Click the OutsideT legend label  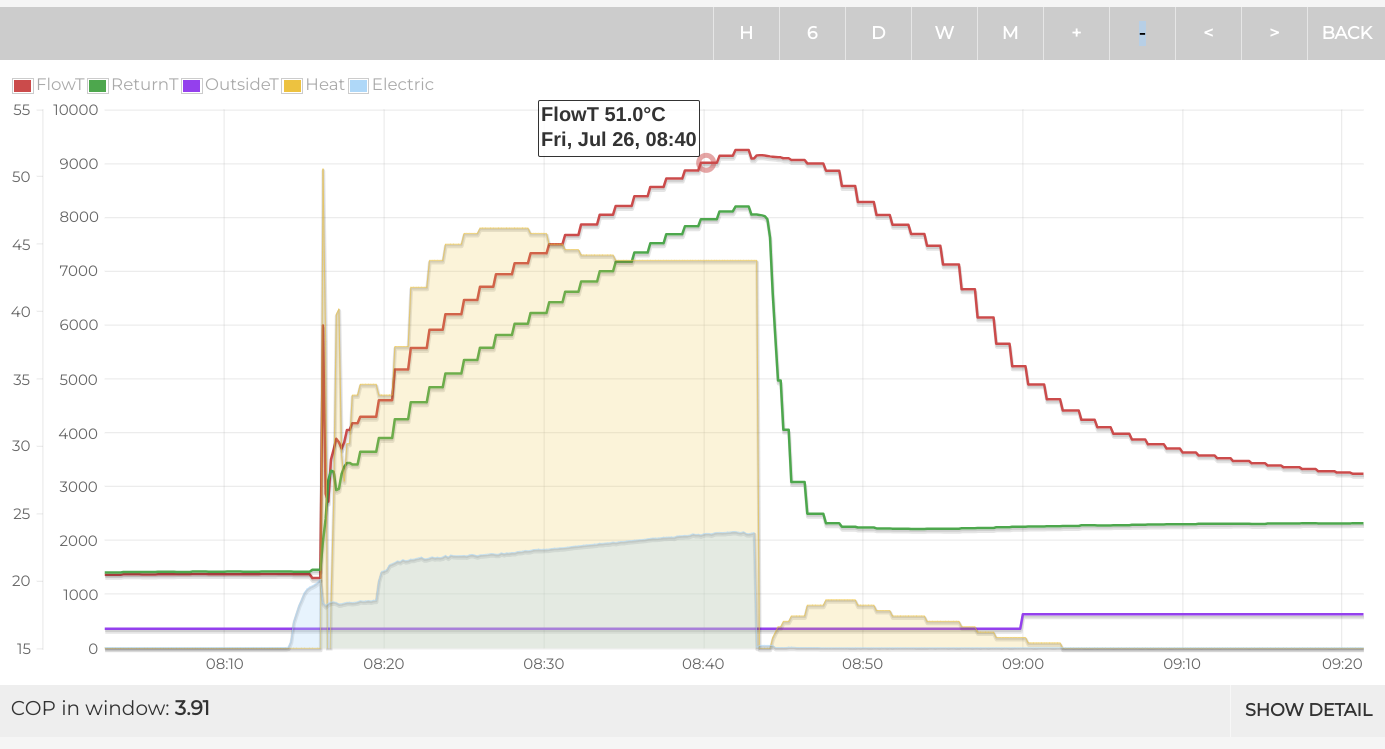242,85
